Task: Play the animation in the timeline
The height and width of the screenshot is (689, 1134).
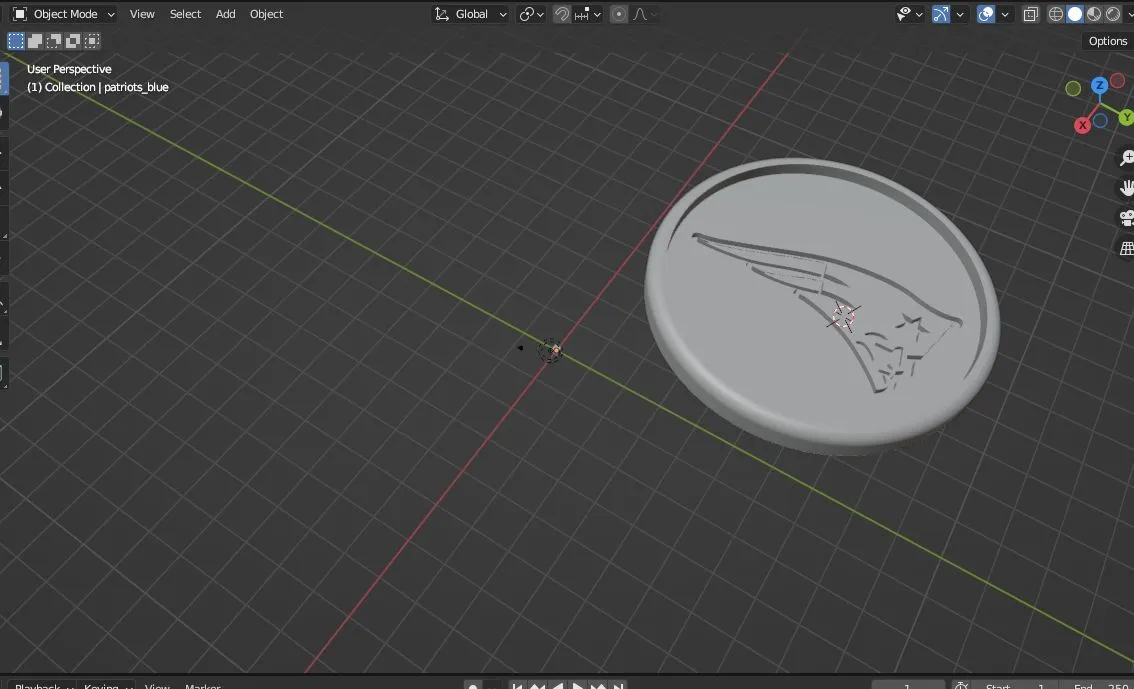Action: (578, 685)
